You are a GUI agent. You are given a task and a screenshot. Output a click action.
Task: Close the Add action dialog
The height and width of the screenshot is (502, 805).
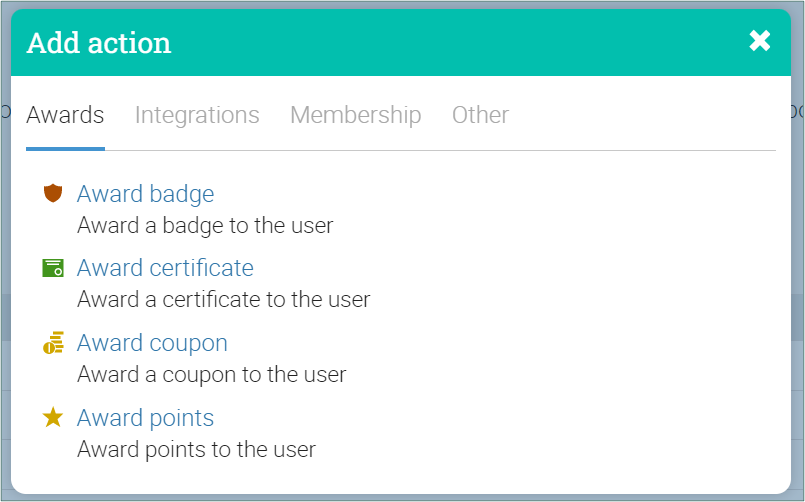pos(760,41)
